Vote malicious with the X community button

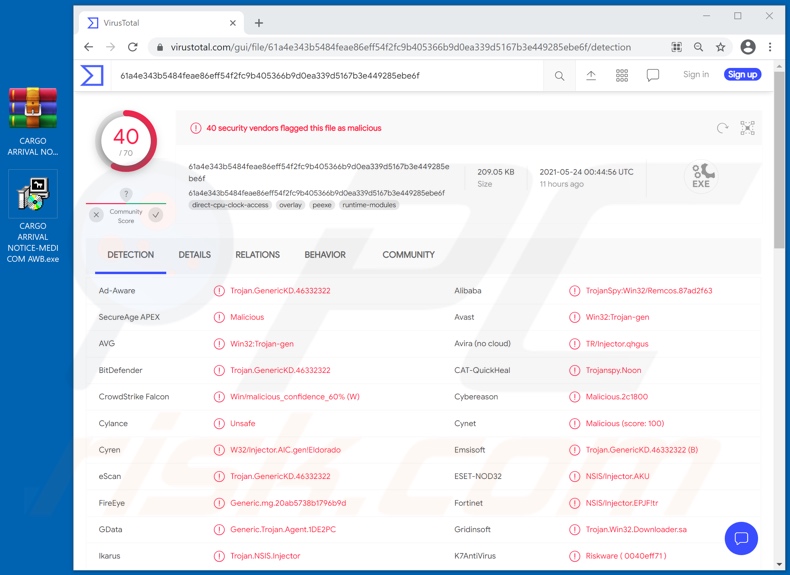96,215
